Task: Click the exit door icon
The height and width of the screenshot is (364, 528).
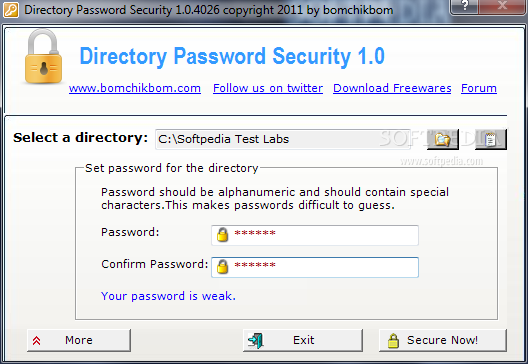Action: 256,340
